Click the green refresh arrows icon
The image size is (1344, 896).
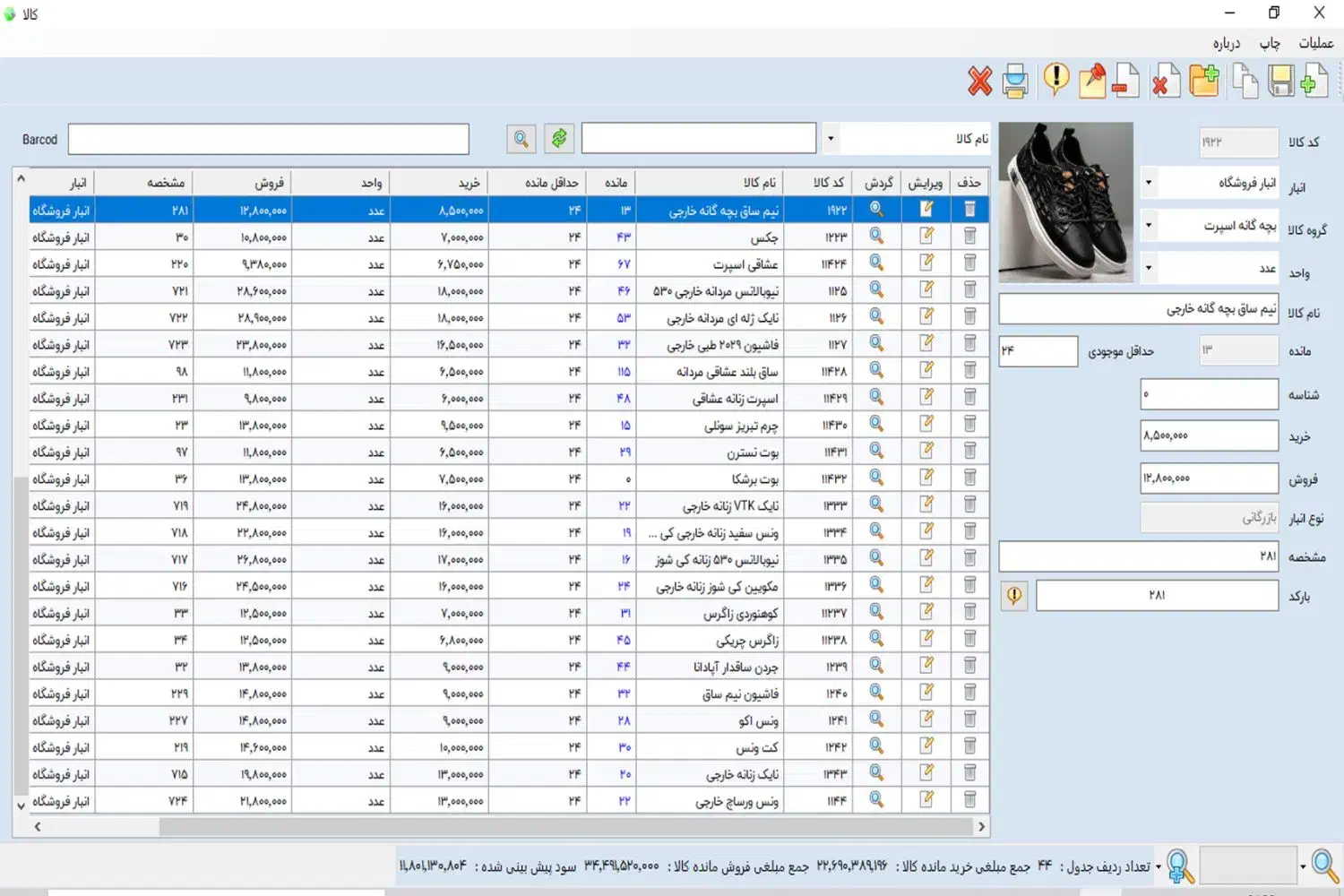tap(559, 138)
